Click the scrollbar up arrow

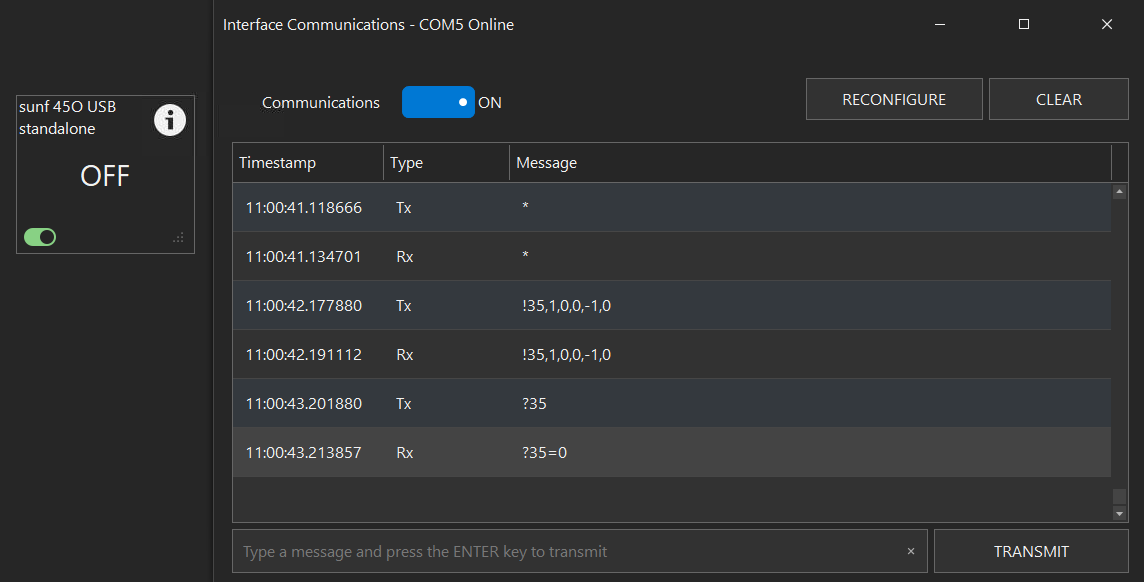click(x=1119, y=191)
